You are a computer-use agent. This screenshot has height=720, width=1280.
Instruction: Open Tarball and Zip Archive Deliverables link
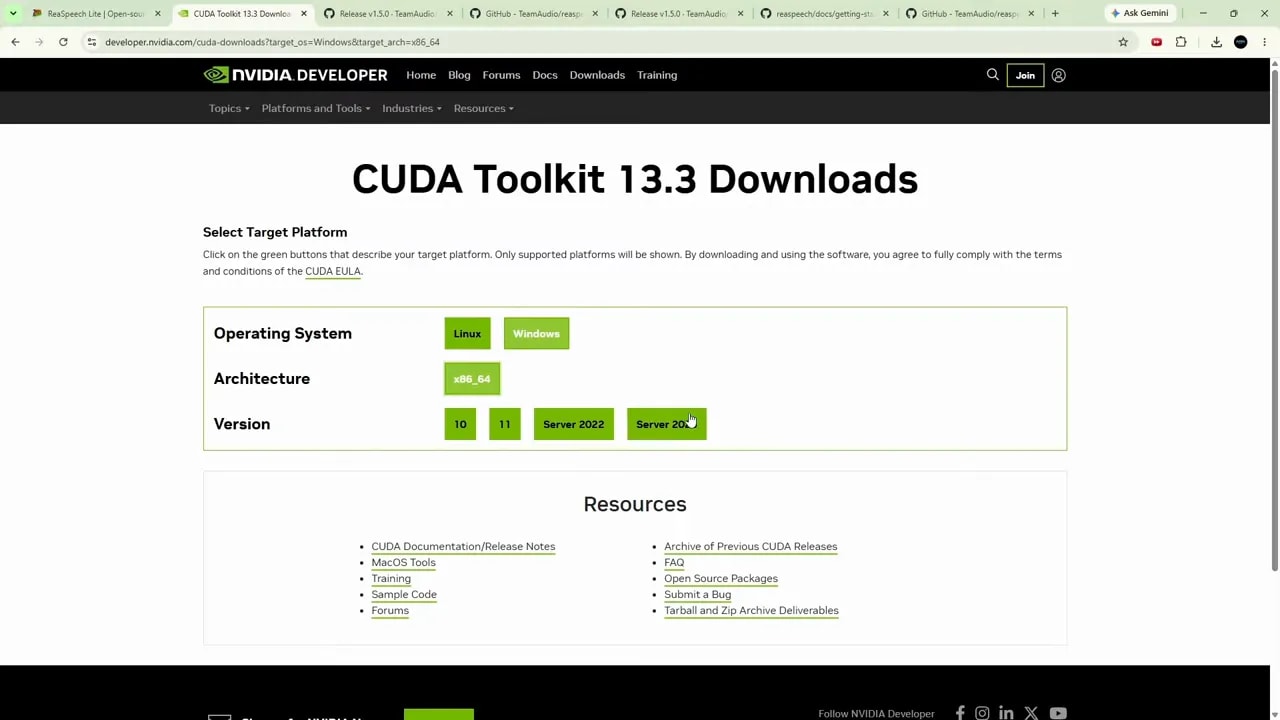[751, 610]
